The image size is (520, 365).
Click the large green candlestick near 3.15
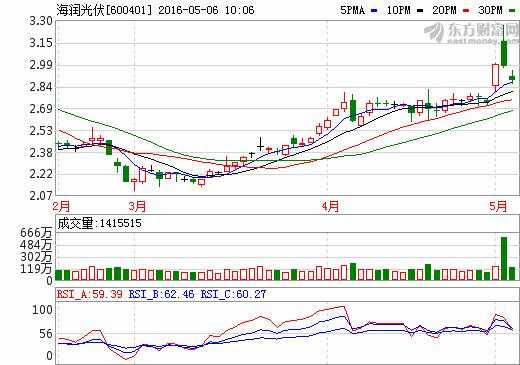504,53
